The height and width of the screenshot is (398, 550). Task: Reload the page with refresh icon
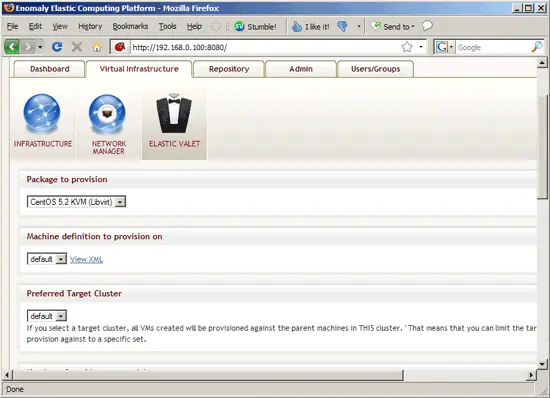coord(57,47)
